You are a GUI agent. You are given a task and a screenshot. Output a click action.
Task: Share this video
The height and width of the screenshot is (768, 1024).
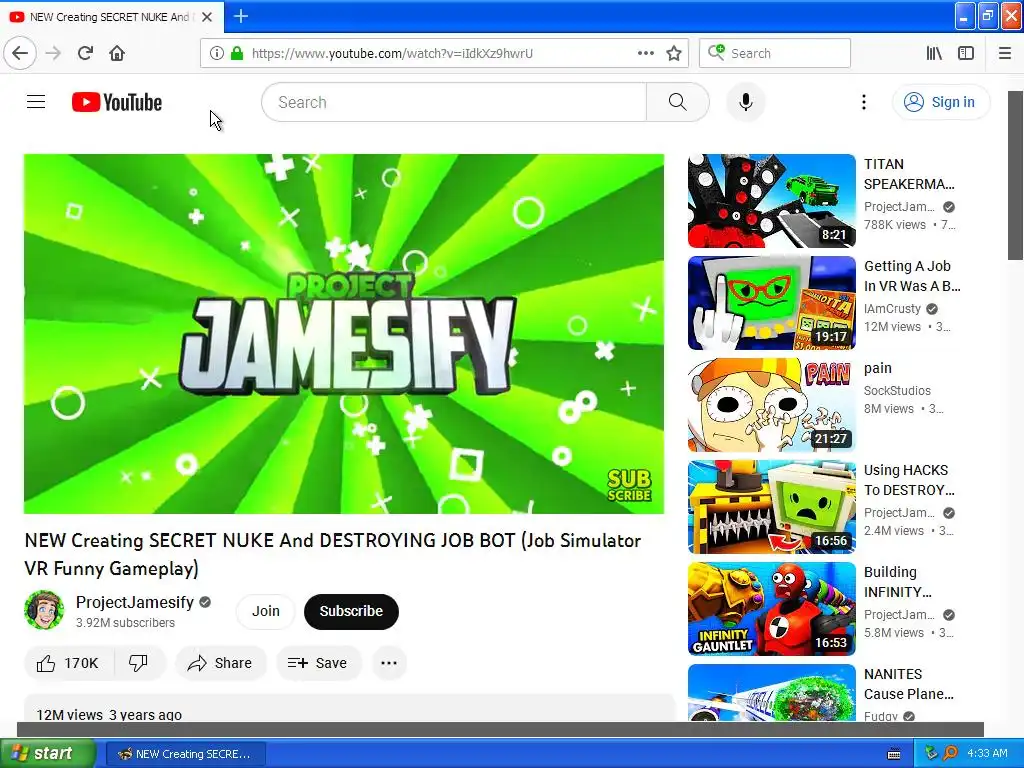pos(220,663)
